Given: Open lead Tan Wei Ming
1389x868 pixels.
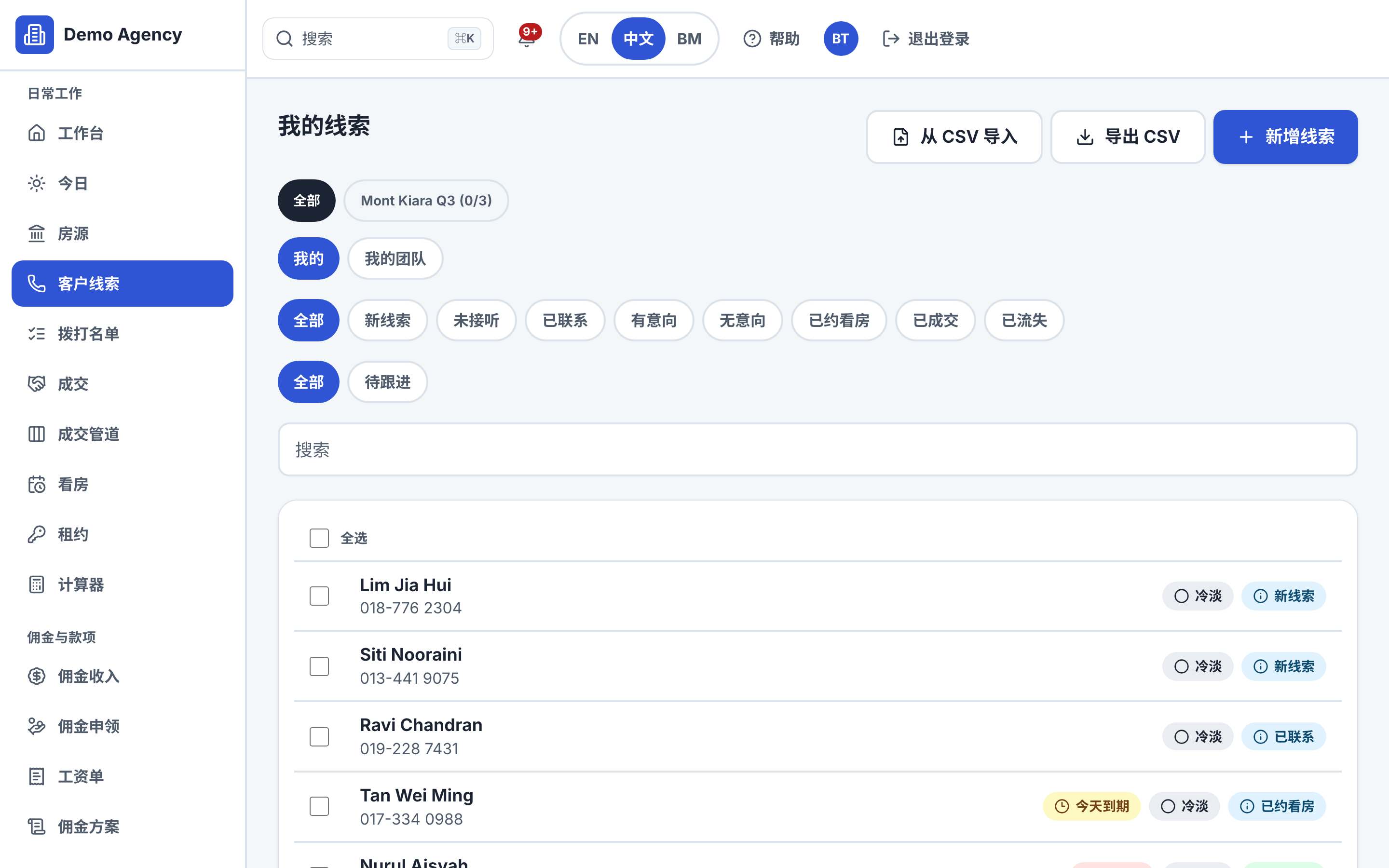Looking at the screenshot, I should pos(416,795).
